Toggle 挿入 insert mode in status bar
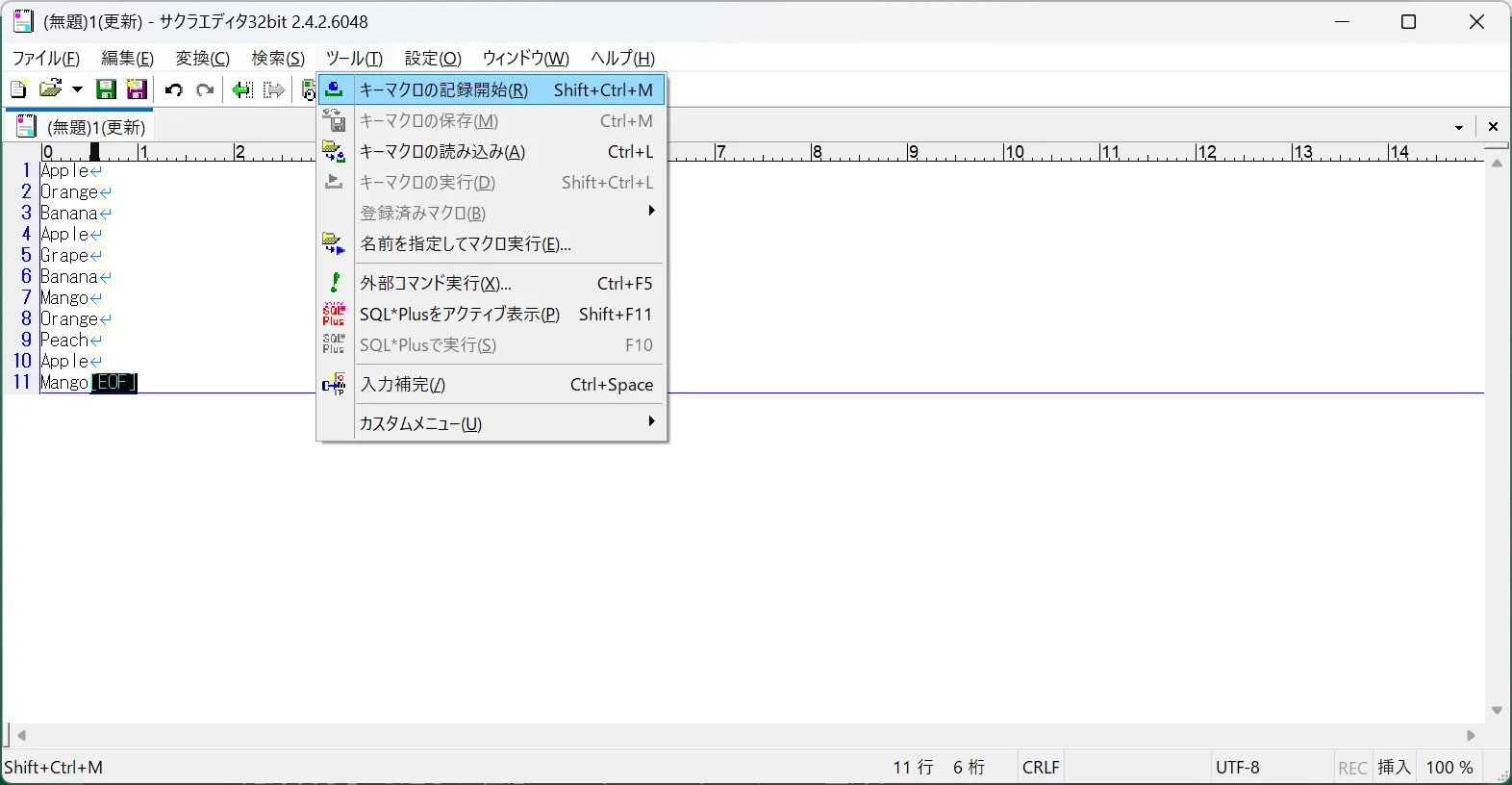The width and height of the screenshot is (1512, 785). pos(1394,768)
